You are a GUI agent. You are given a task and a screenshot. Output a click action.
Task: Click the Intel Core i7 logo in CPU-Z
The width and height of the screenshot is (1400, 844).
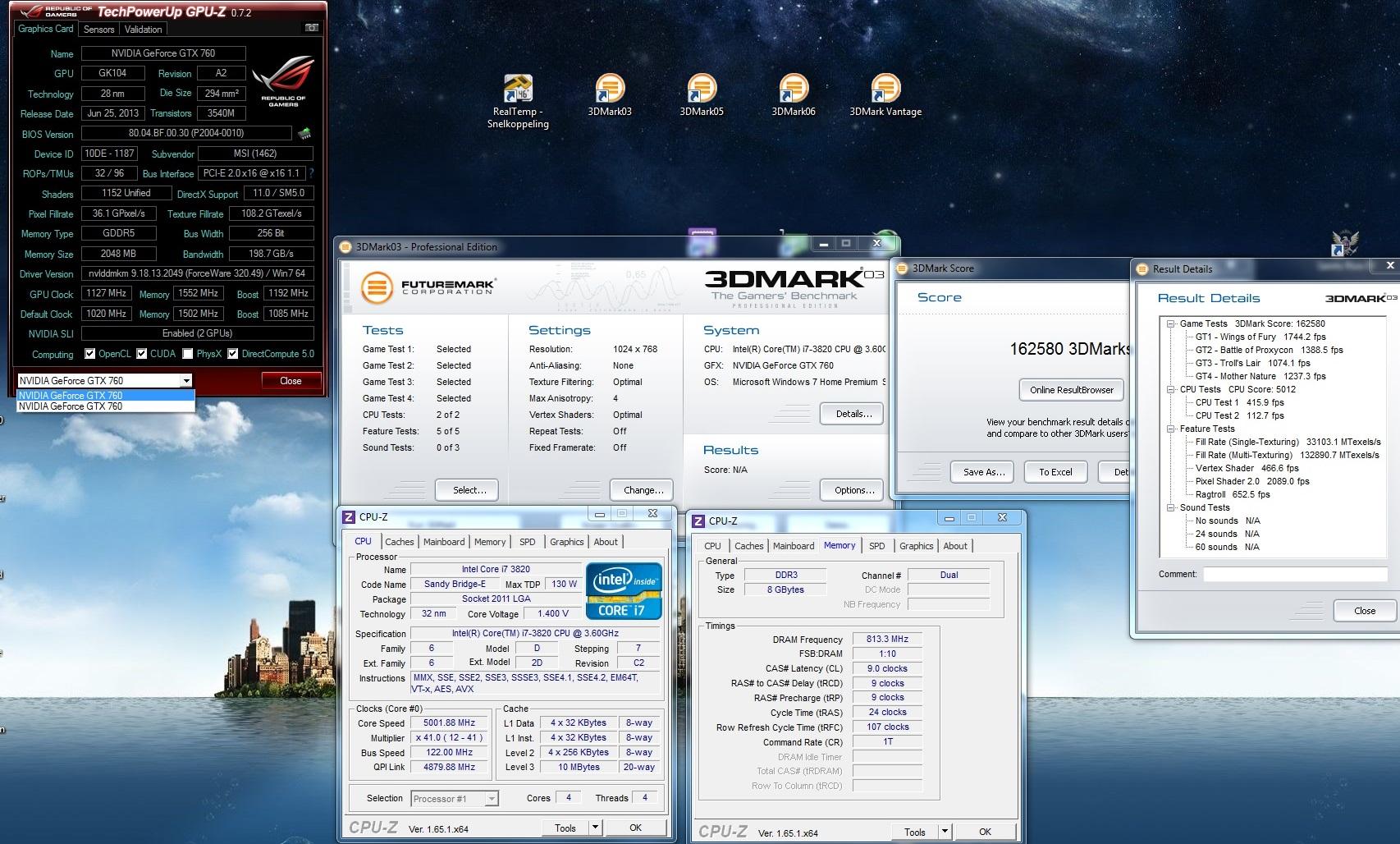click(x=624, y=591)
